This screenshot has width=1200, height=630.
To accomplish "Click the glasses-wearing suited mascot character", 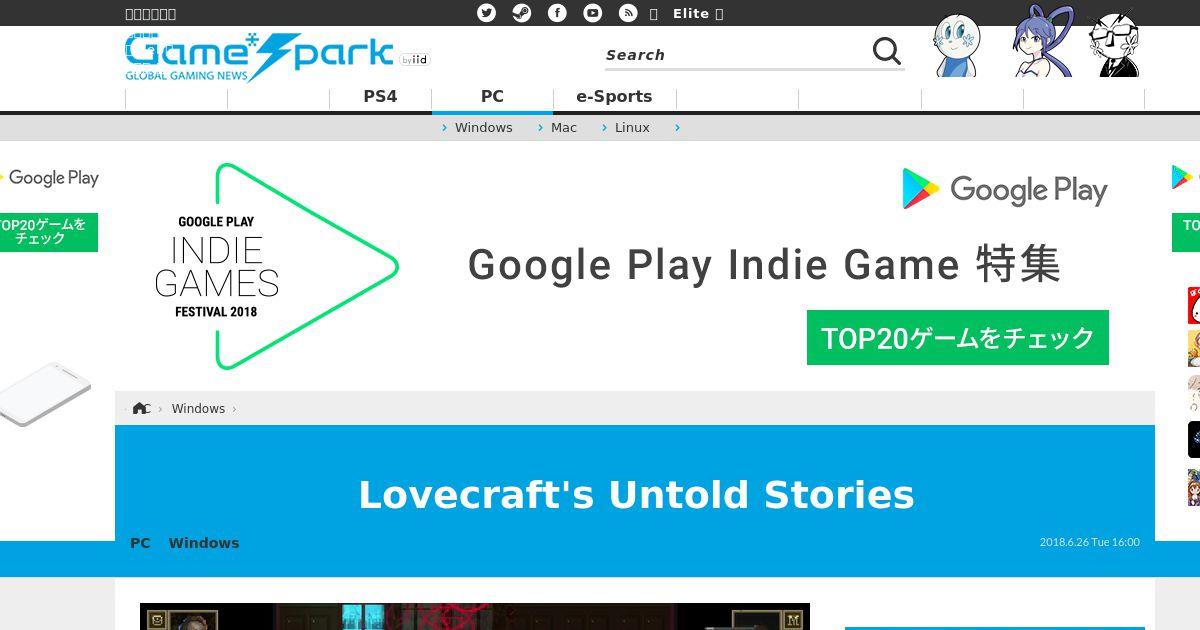I will pos(1115,44).
